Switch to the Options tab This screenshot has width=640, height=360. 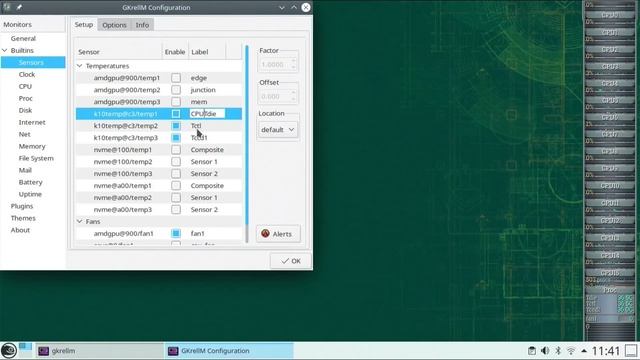coord(114,25)
